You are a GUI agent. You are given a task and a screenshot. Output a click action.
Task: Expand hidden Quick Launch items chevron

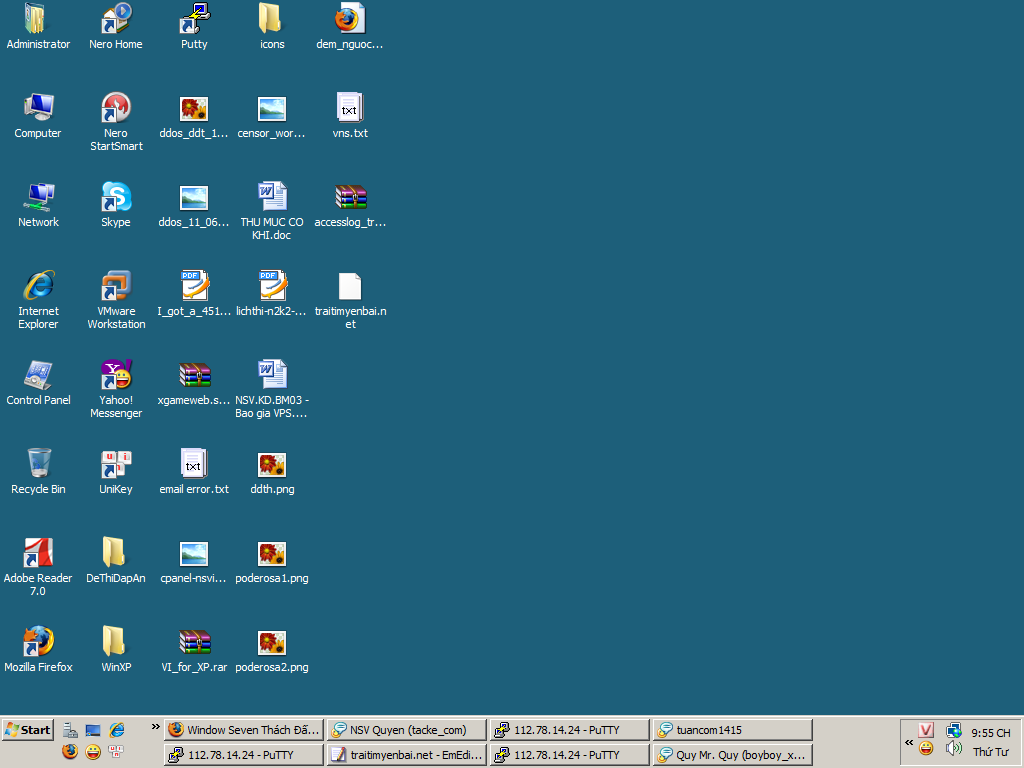tap(156, 727)
